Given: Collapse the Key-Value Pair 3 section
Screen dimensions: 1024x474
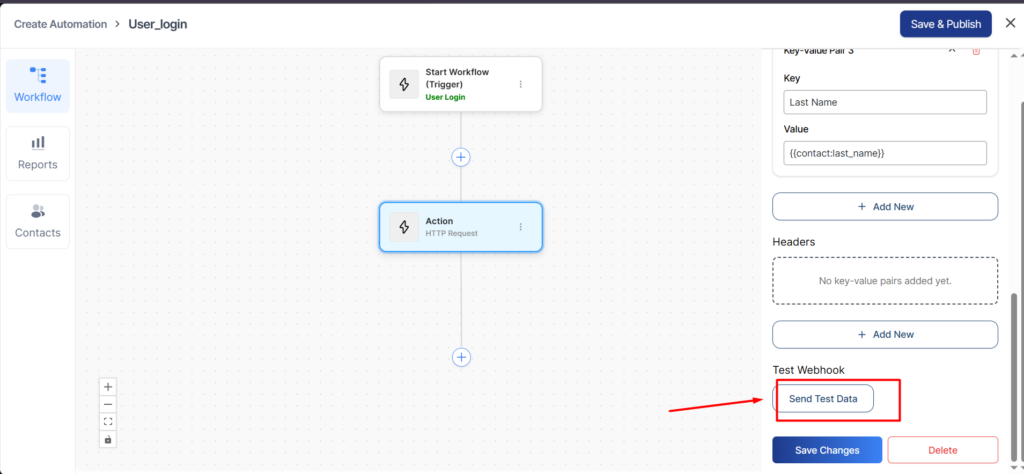Looking at the screenshot, I should [951, 50].
